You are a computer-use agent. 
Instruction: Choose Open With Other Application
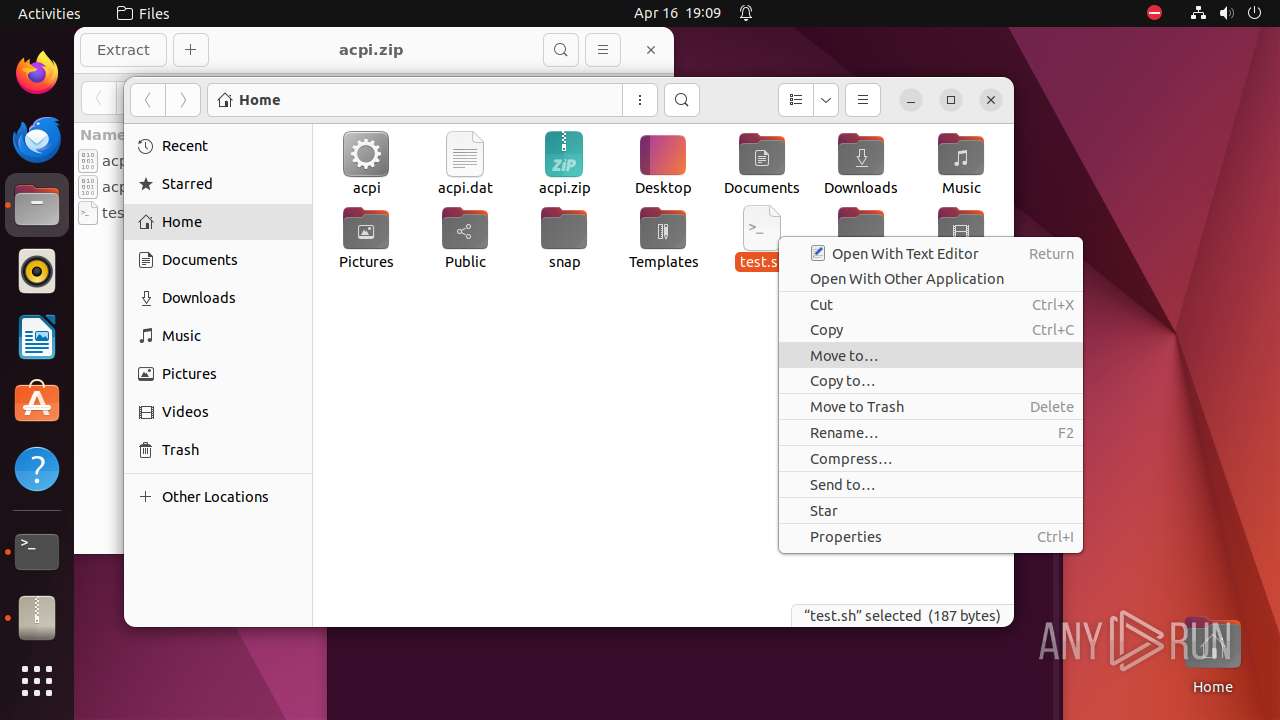click(x=930, y=279)
